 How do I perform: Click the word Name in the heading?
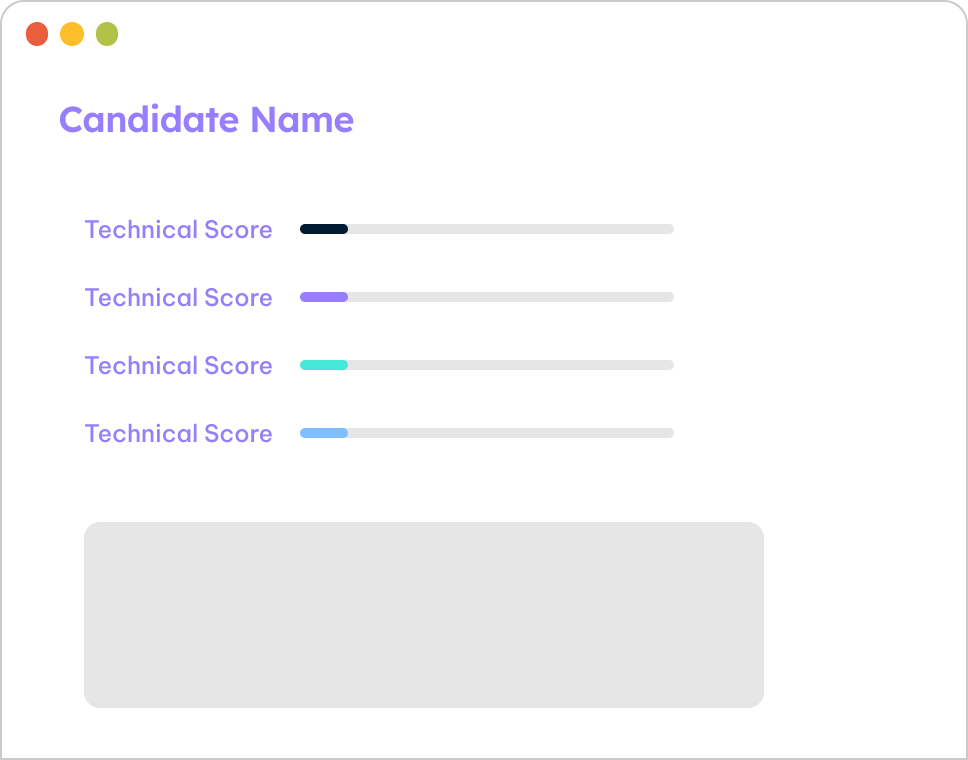302,119
